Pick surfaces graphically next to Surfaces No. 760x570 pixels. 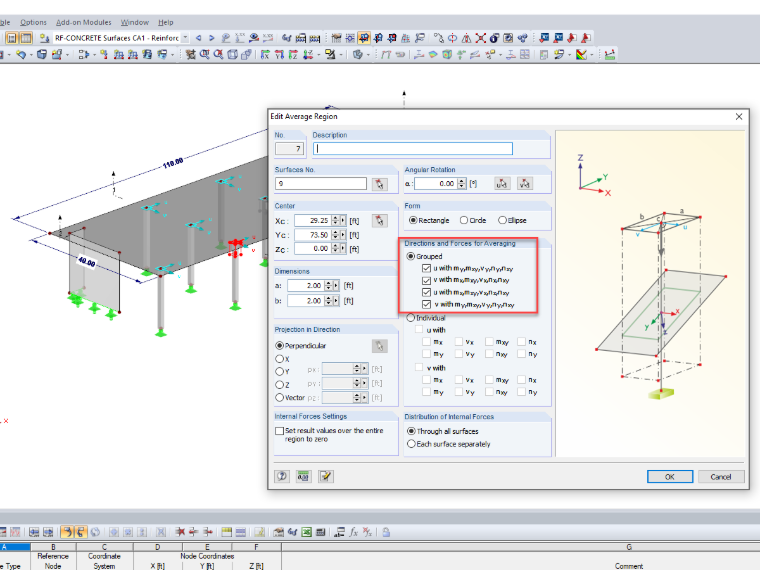[x=380, y=184]
